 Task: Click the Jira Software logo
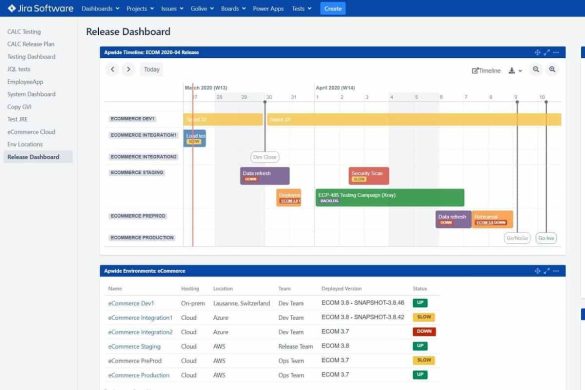click(x=41, y=8)
